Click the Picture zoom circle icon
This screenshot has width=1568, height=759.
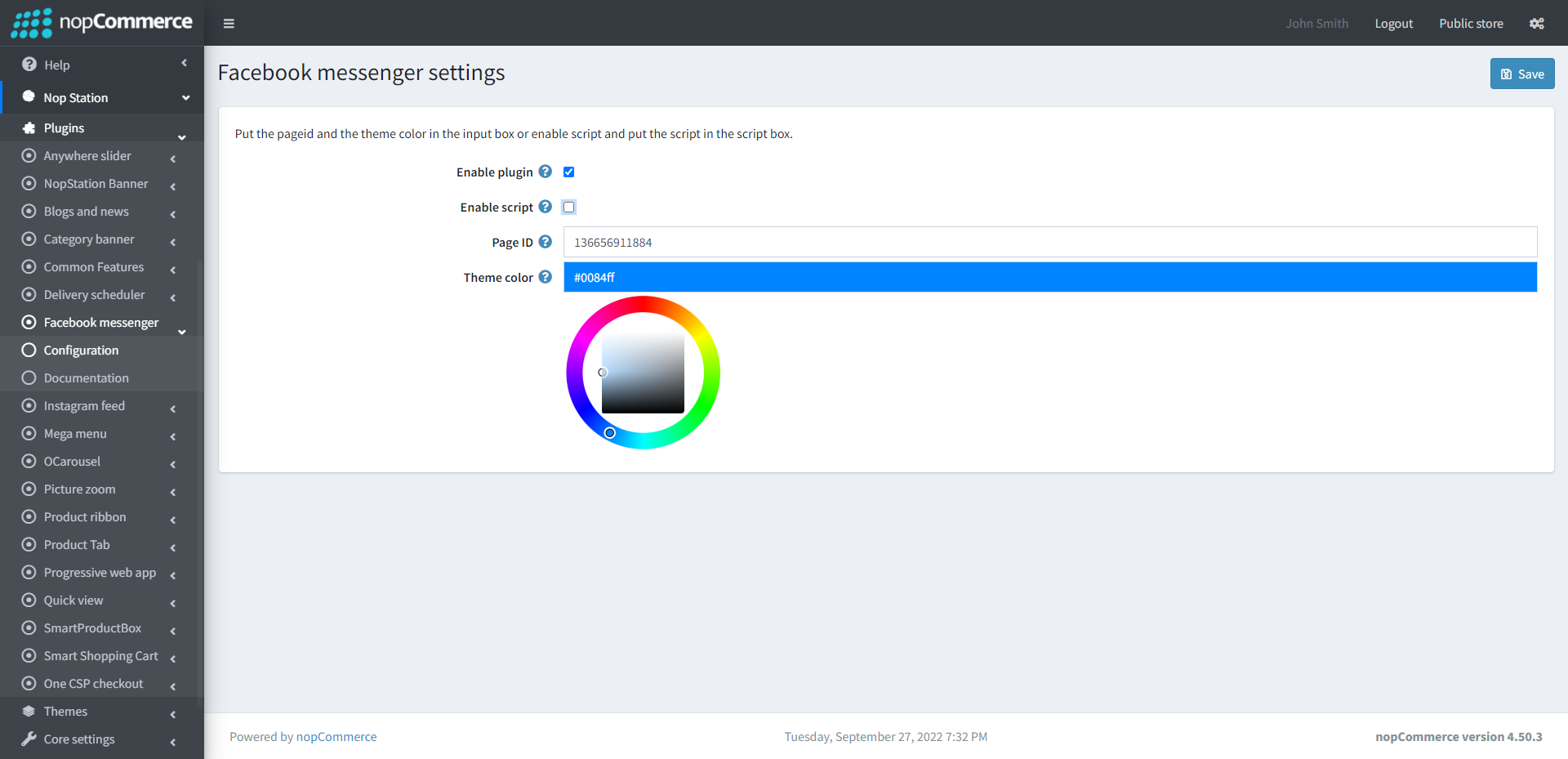point(29,489)
